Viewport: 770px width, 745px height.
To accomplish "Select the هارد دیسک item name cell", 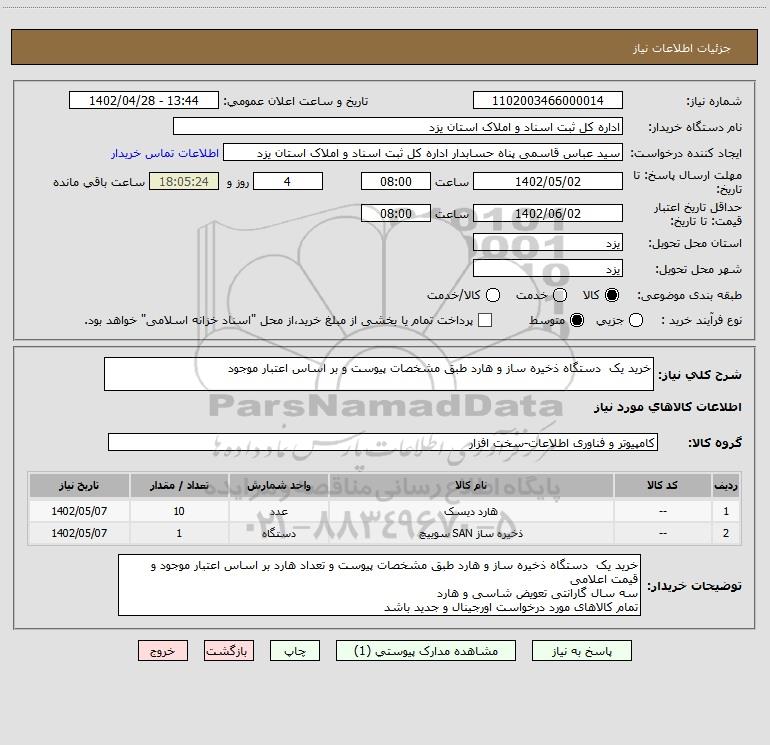I will click(x=470, y=511).
